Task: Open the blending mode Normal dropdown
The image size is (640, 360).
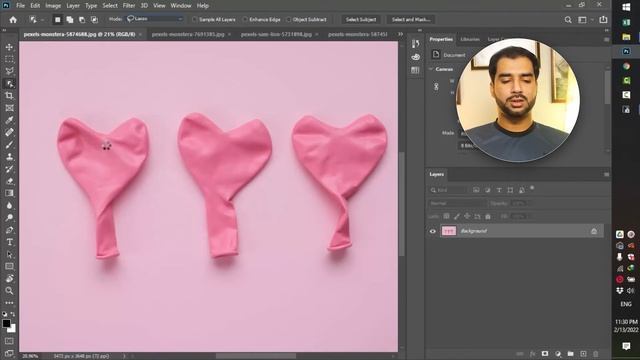Action: 458,203
